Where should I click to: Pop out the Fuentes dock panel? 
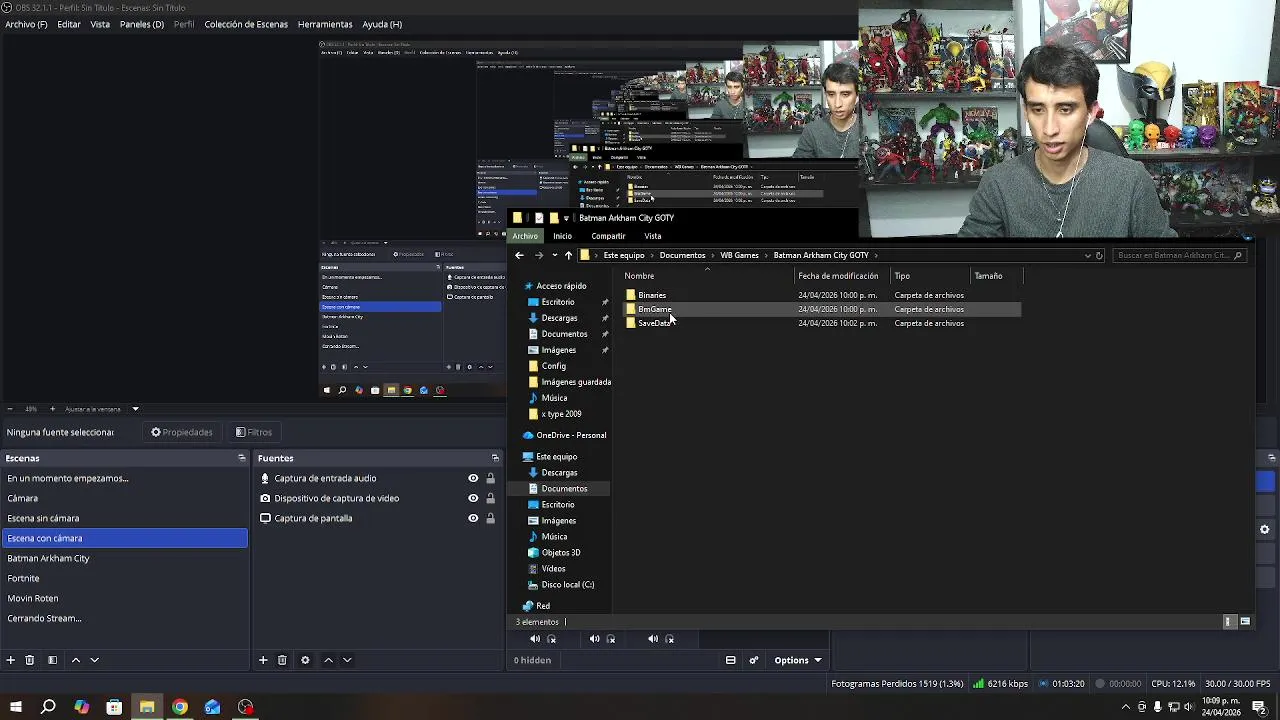495,458
